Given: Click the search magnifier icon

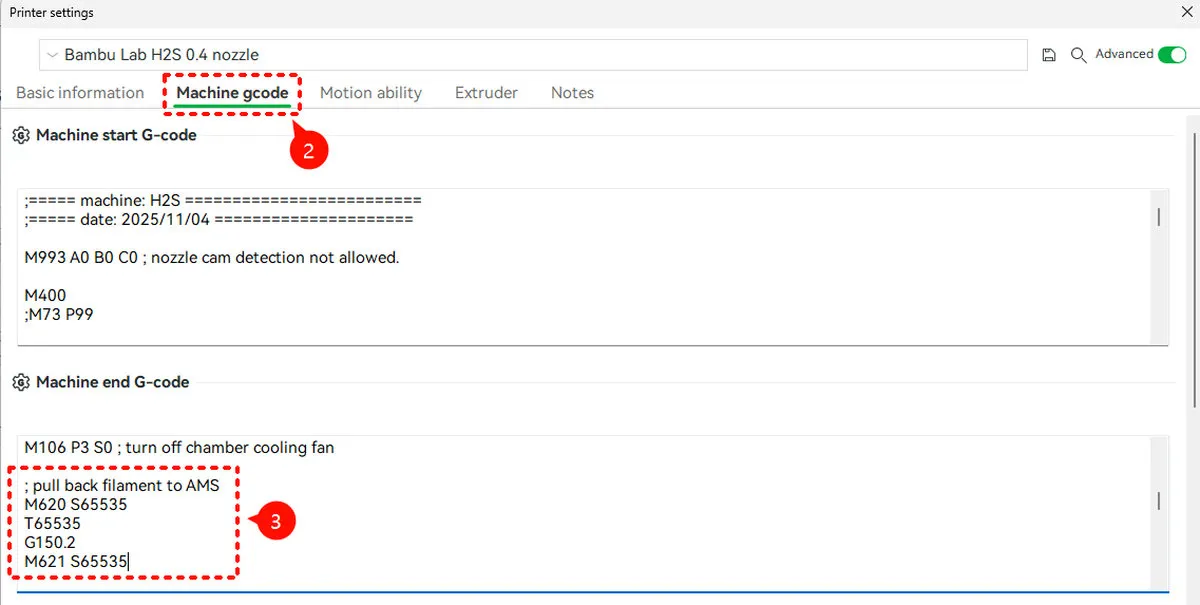Looking at the screenshot, I should 1078,55.
